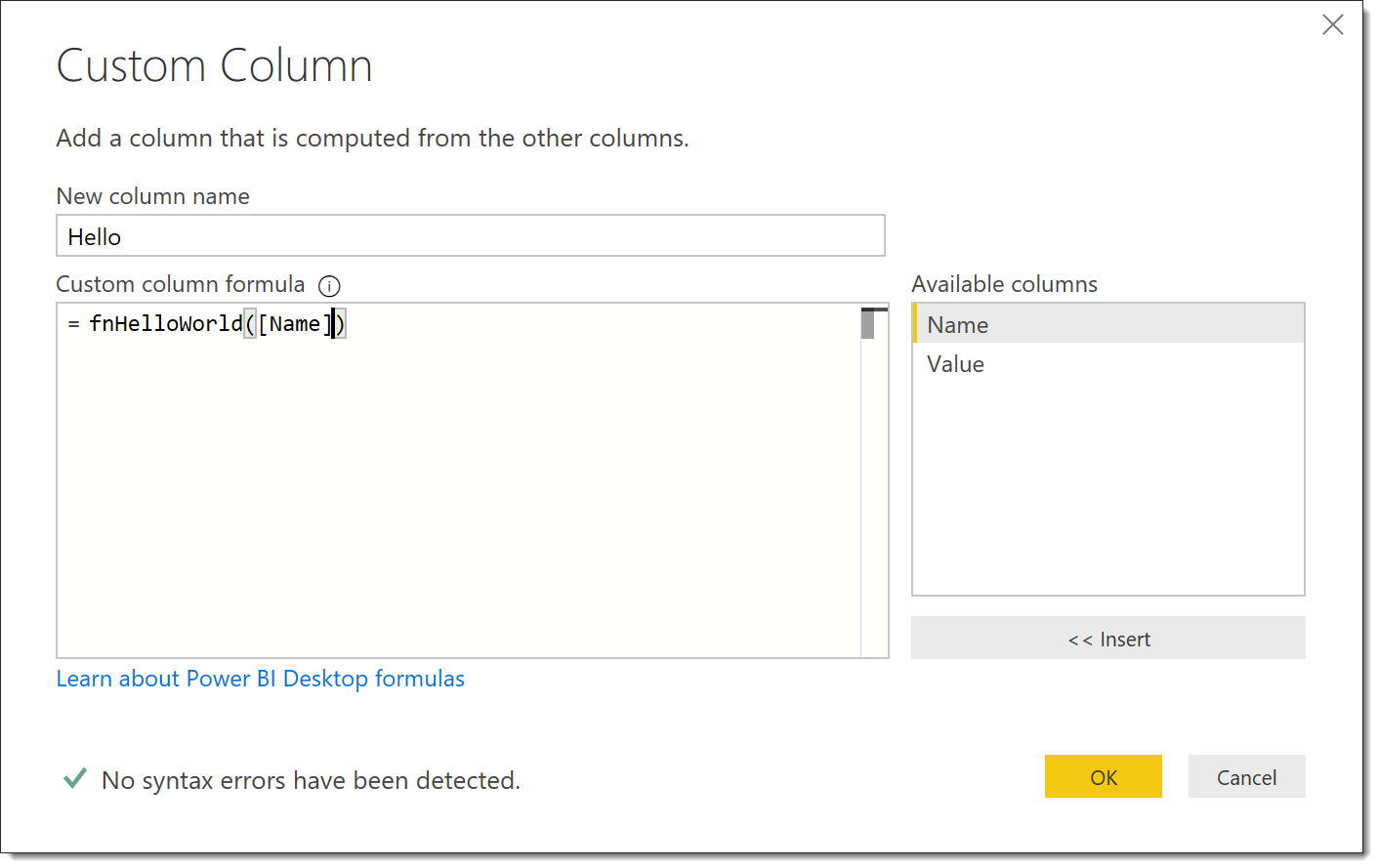Click the Custom Column dialog title
Image resolution: width=1378 pixels, height=868 pixels.
(215, 66)
